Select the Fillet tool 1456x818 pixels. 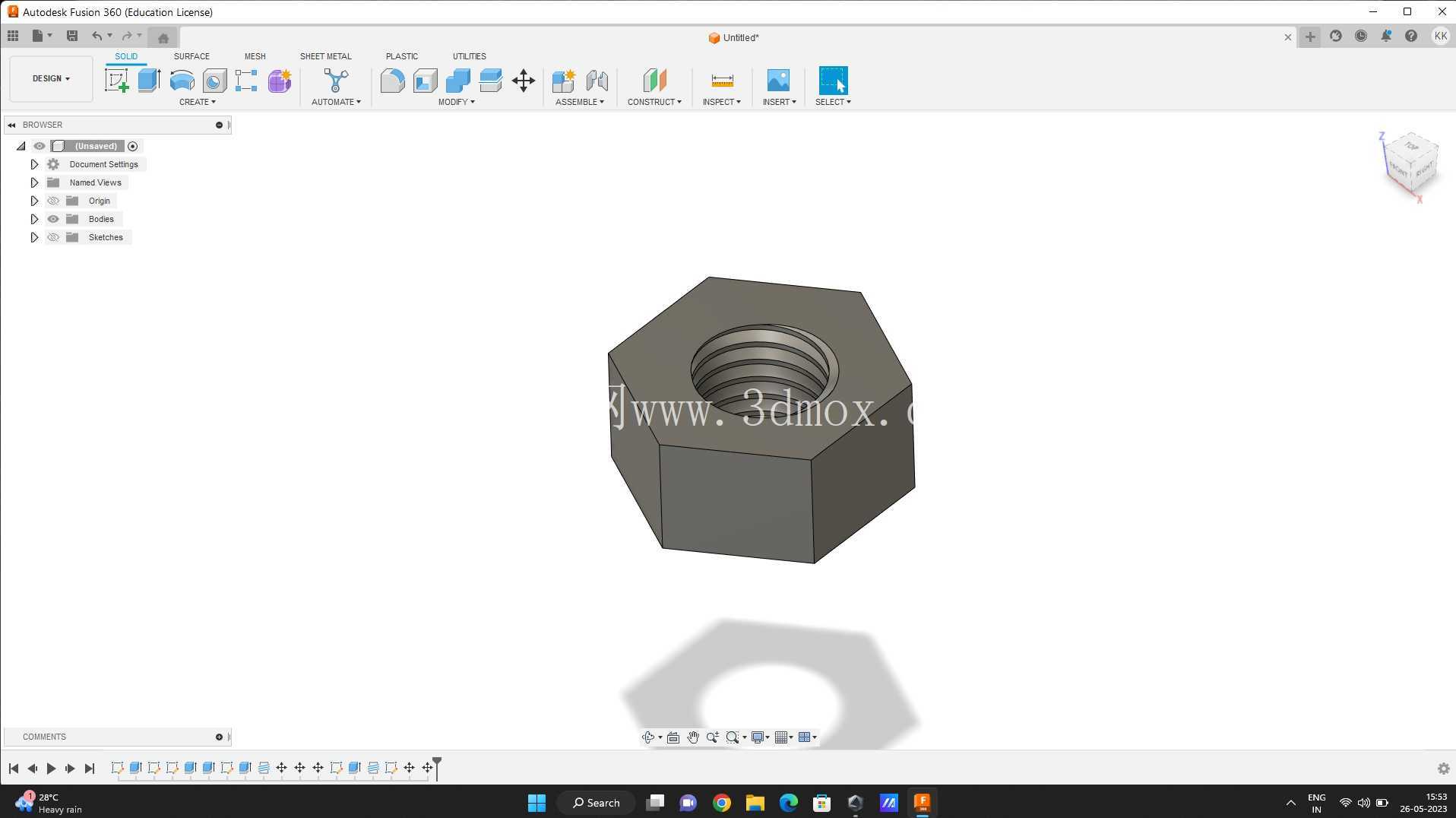392,81
